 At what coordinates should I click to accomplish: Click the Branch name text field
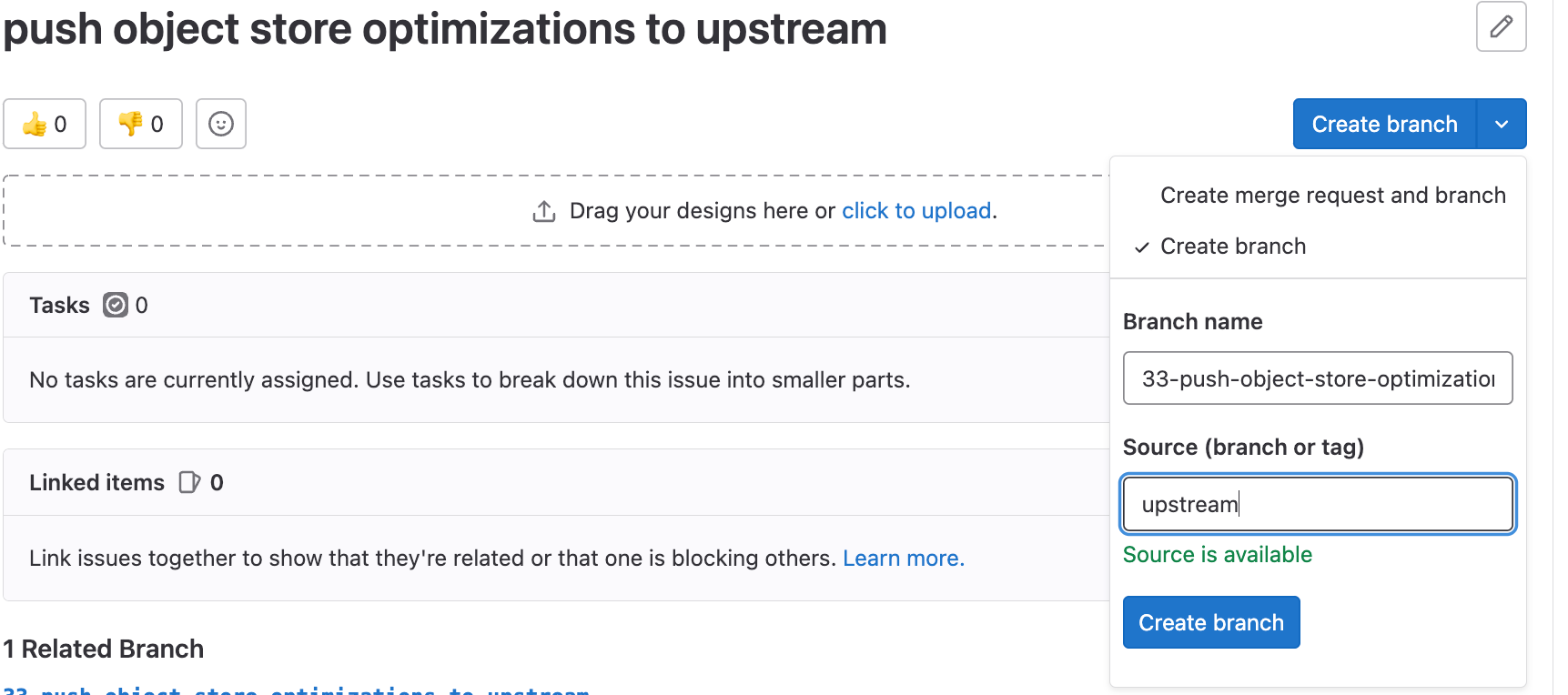[x=1317, y=378]
